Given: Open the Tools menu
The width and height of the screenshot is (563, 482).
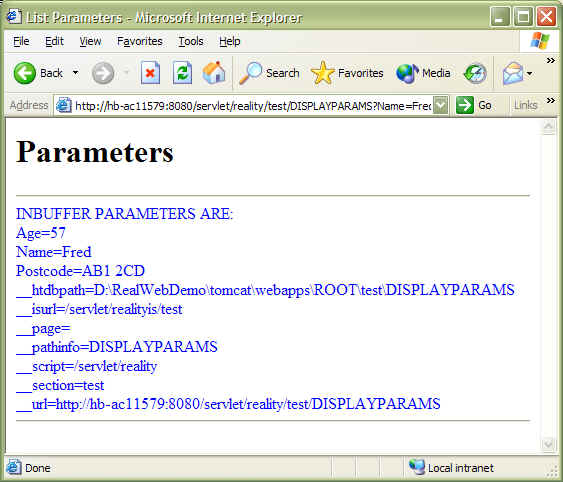Looking at the screenshot, I should click(x=191, y=41).
